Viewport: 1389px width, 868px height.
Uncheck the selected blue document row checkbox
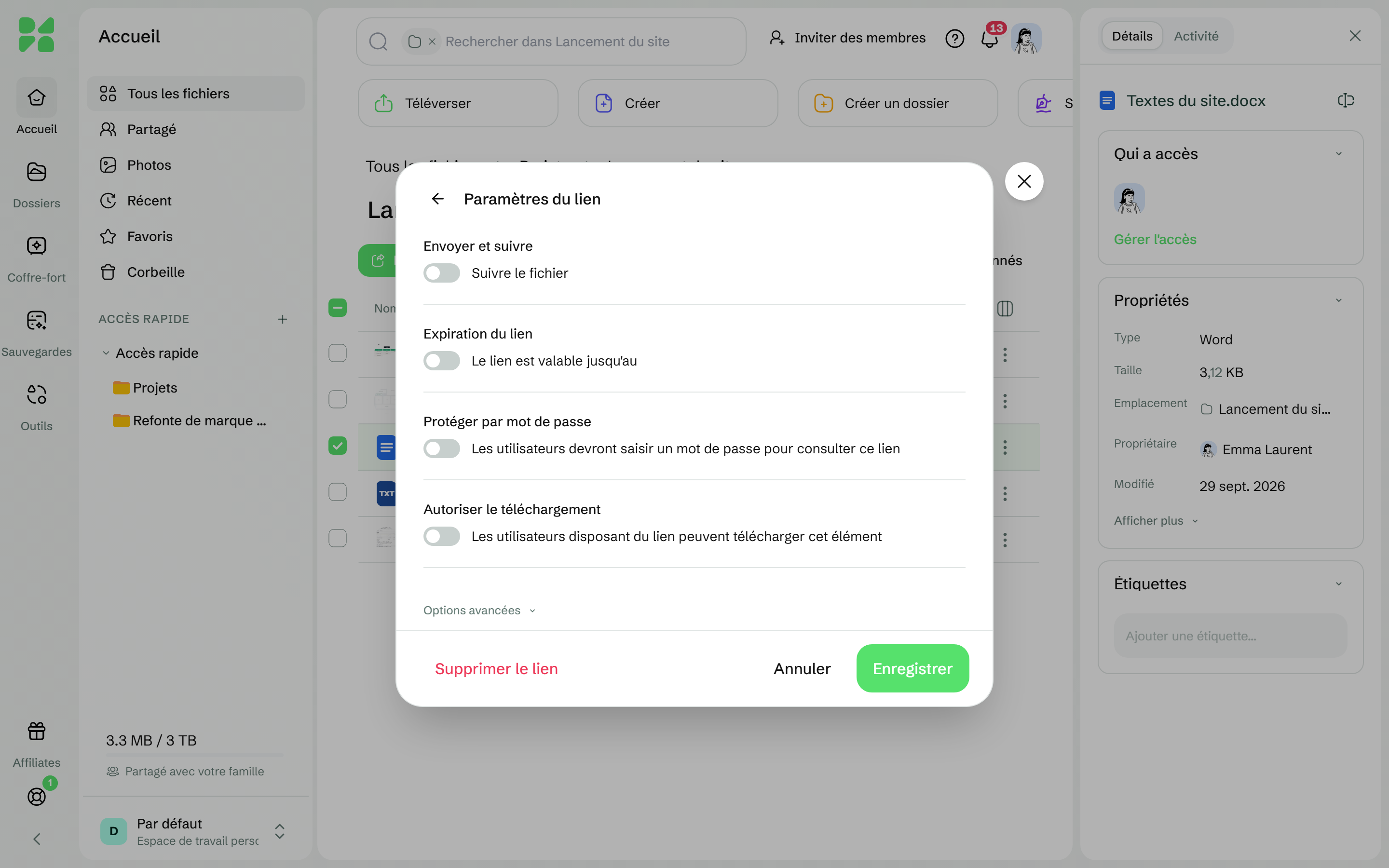(338, 446)
